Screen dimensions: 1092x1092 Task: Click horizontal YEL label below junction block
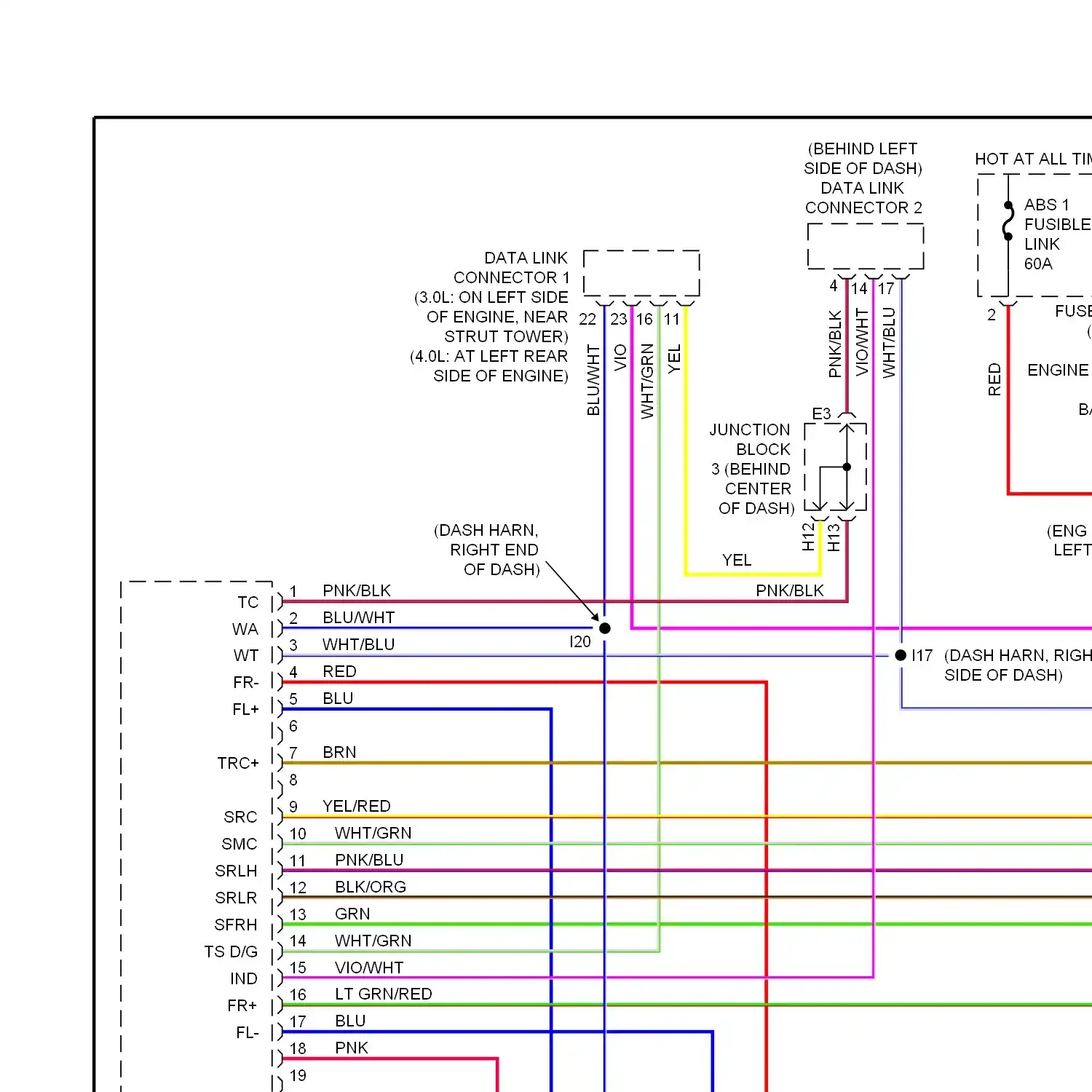737,560
